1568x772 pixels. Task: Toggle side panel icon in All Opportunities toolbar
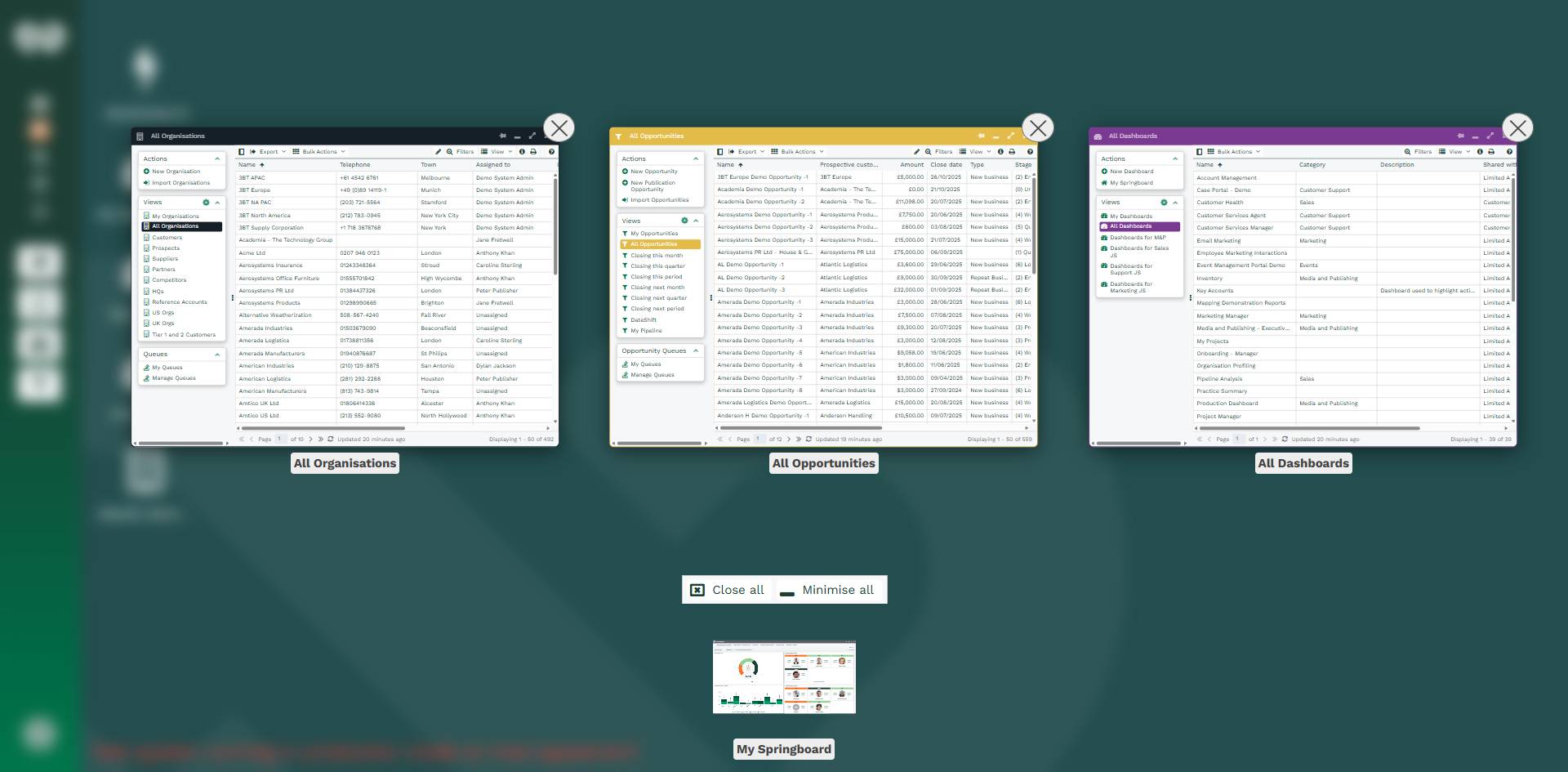(720, 152)
